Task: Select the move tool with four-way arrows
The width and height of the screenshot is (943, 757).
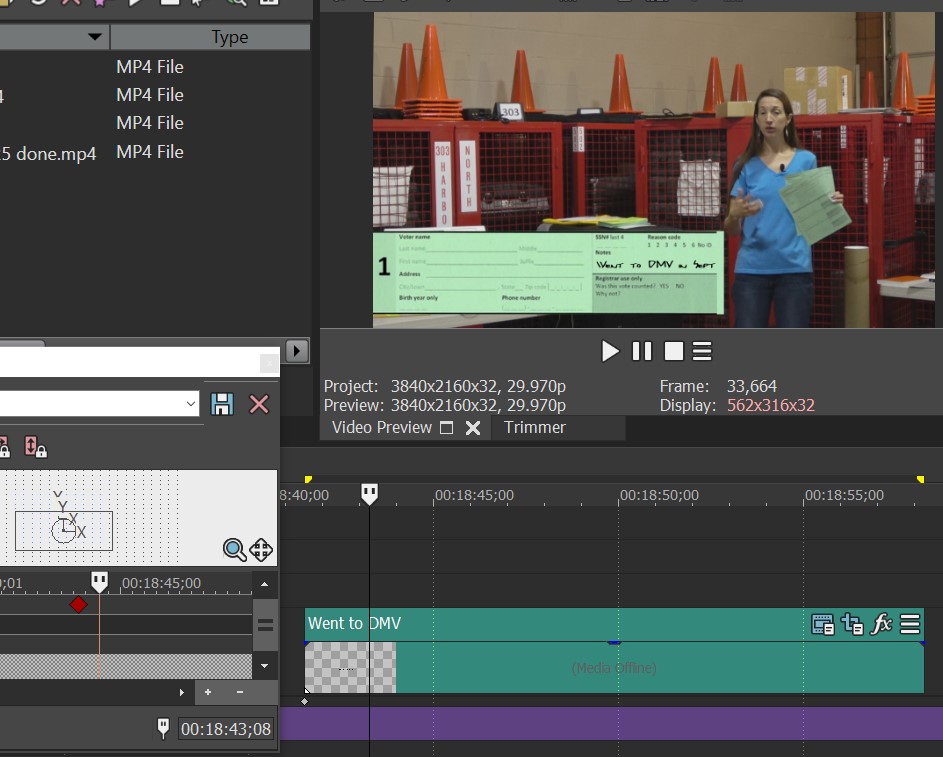Action: (261, 549)
